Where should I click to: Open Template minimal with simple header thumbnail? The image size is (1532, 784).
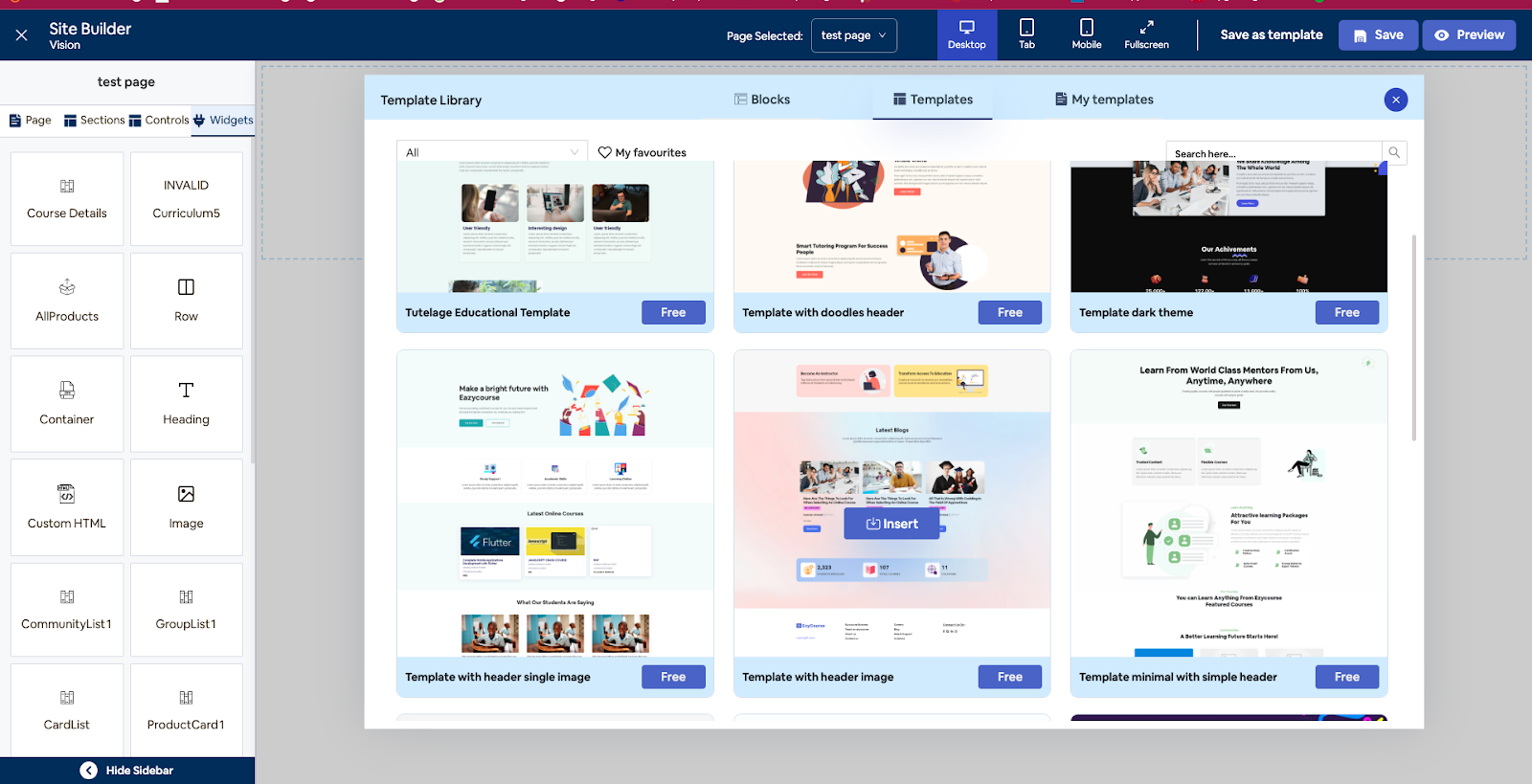(x=1229, y=504)
